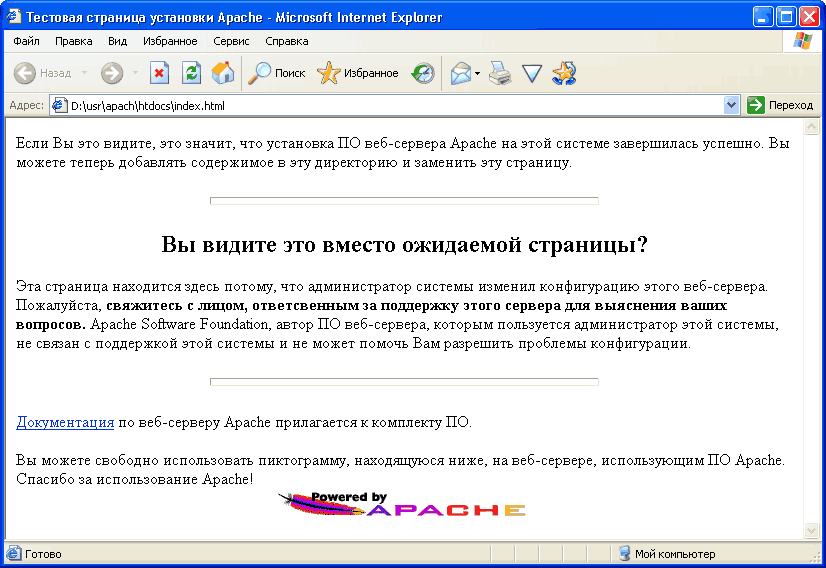Expand the Mail dropdown arrow
The height and width of the screenshot is (568, 826).
tap(477, 73)
